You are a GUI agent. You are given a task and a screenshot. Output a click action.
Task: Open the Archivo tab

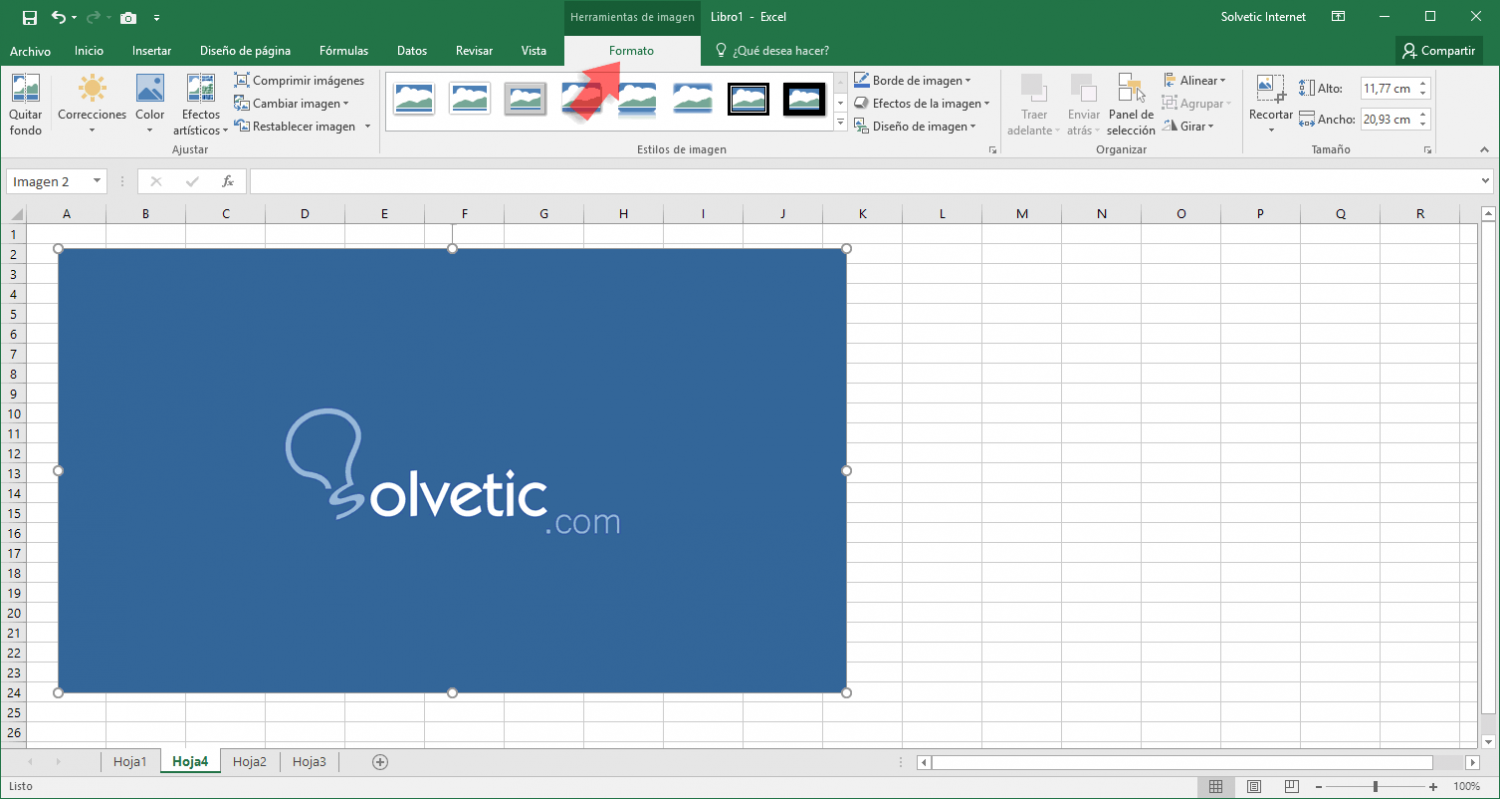click(x=30, y=51)
